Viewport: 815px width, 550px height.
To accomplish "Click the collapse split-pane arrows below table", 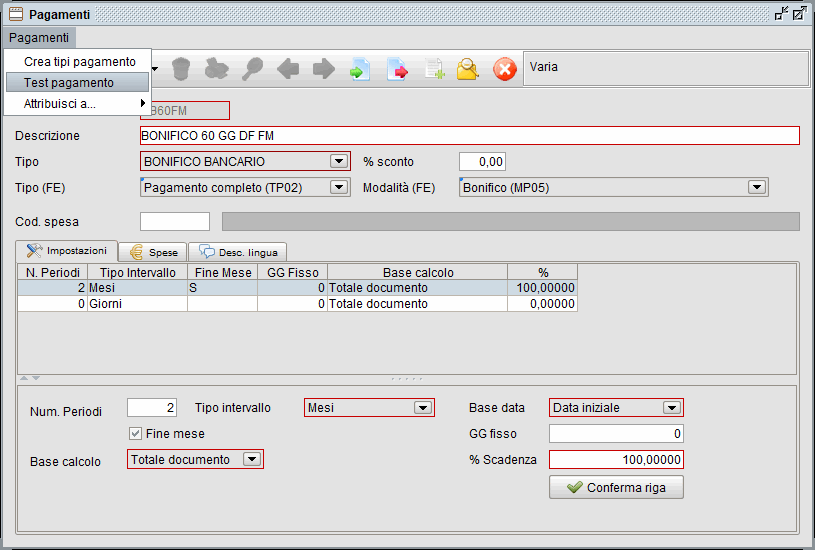I will [30, 378].
